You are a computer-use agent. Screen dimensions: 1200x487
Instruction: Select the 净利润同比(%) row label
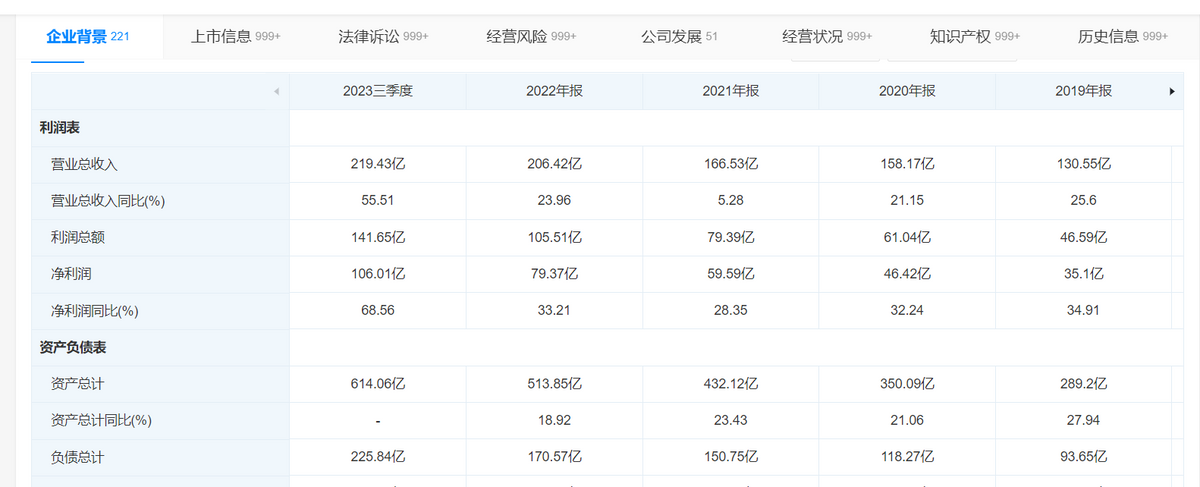tap(94, 311)
